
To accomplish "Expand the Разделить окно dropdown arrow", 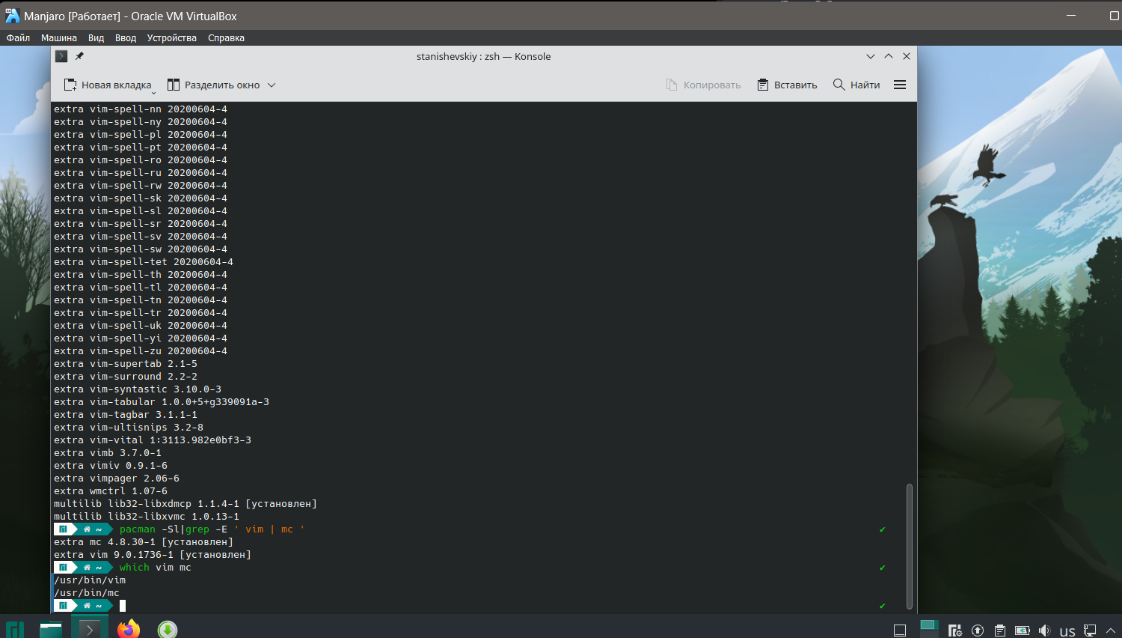I will [271, 85].
